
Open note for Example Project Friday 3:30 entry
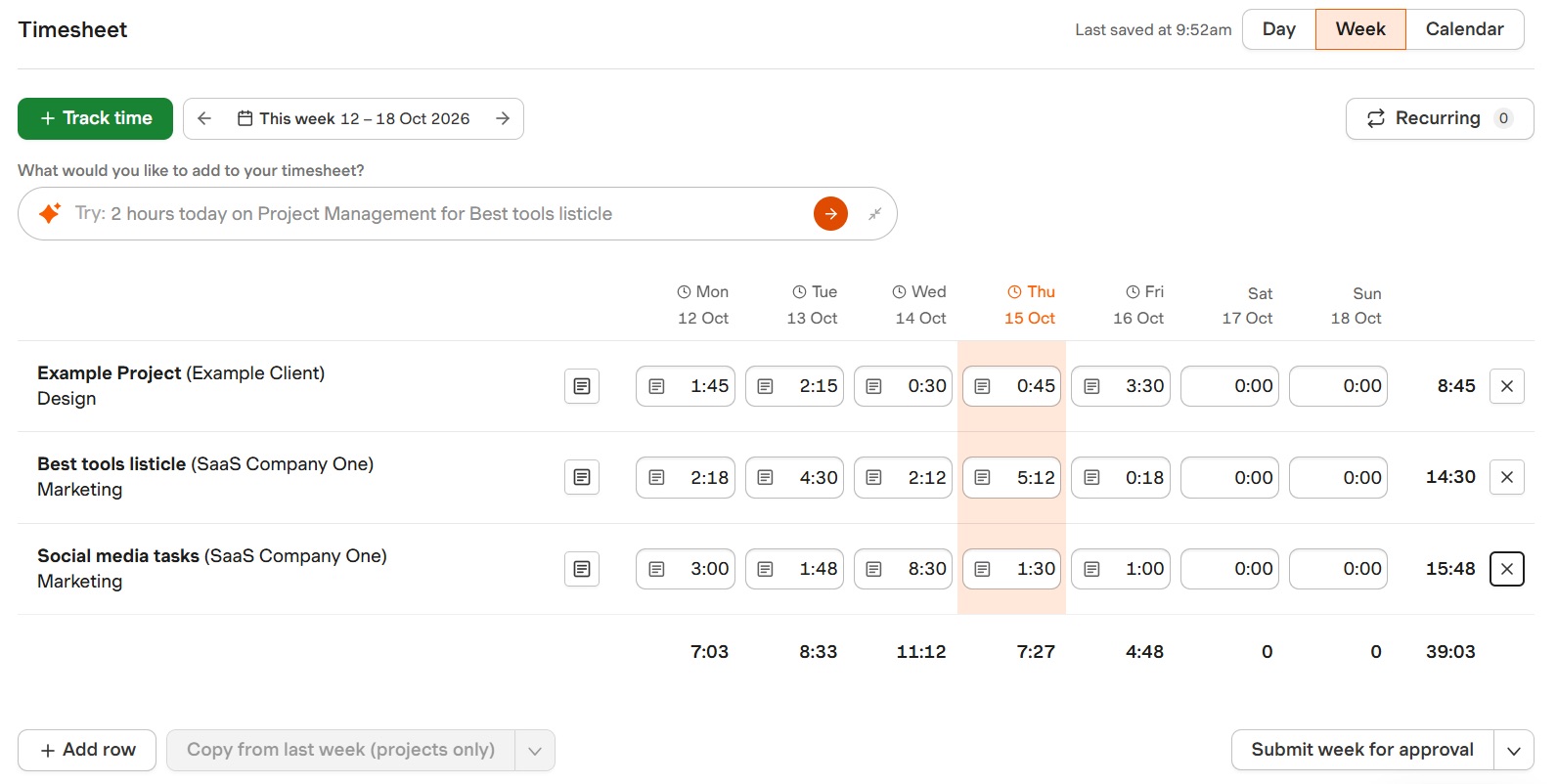[1092, 386]
